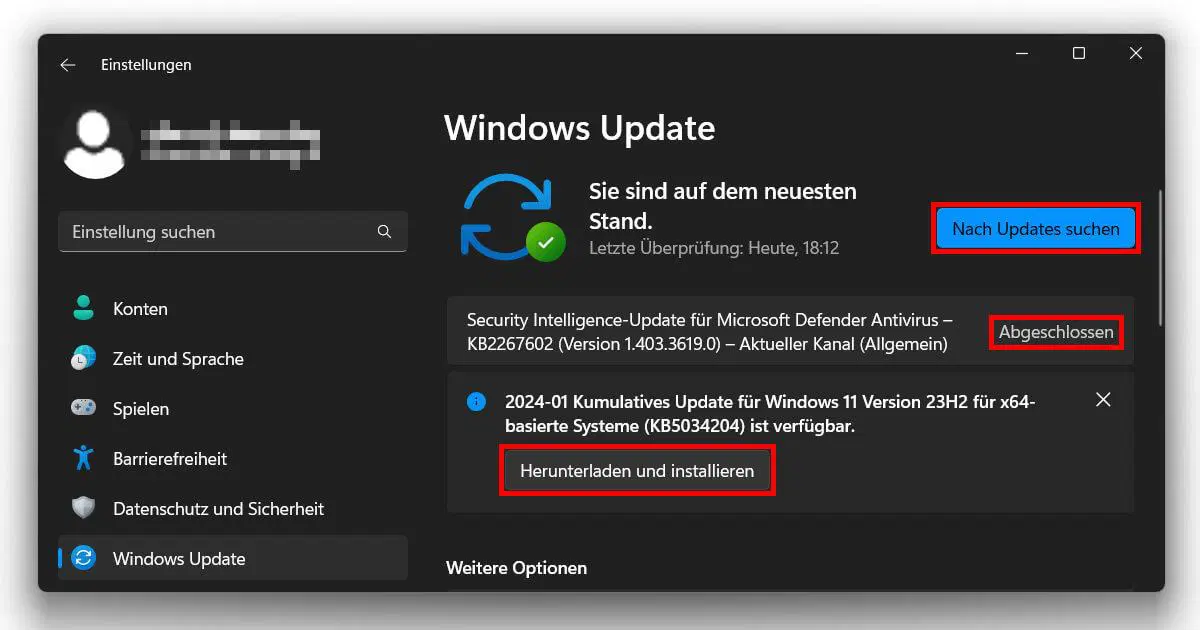Select Windows Update in the sidebar
The height and width of the screenshot is (630, 1200).
point(178,558)
